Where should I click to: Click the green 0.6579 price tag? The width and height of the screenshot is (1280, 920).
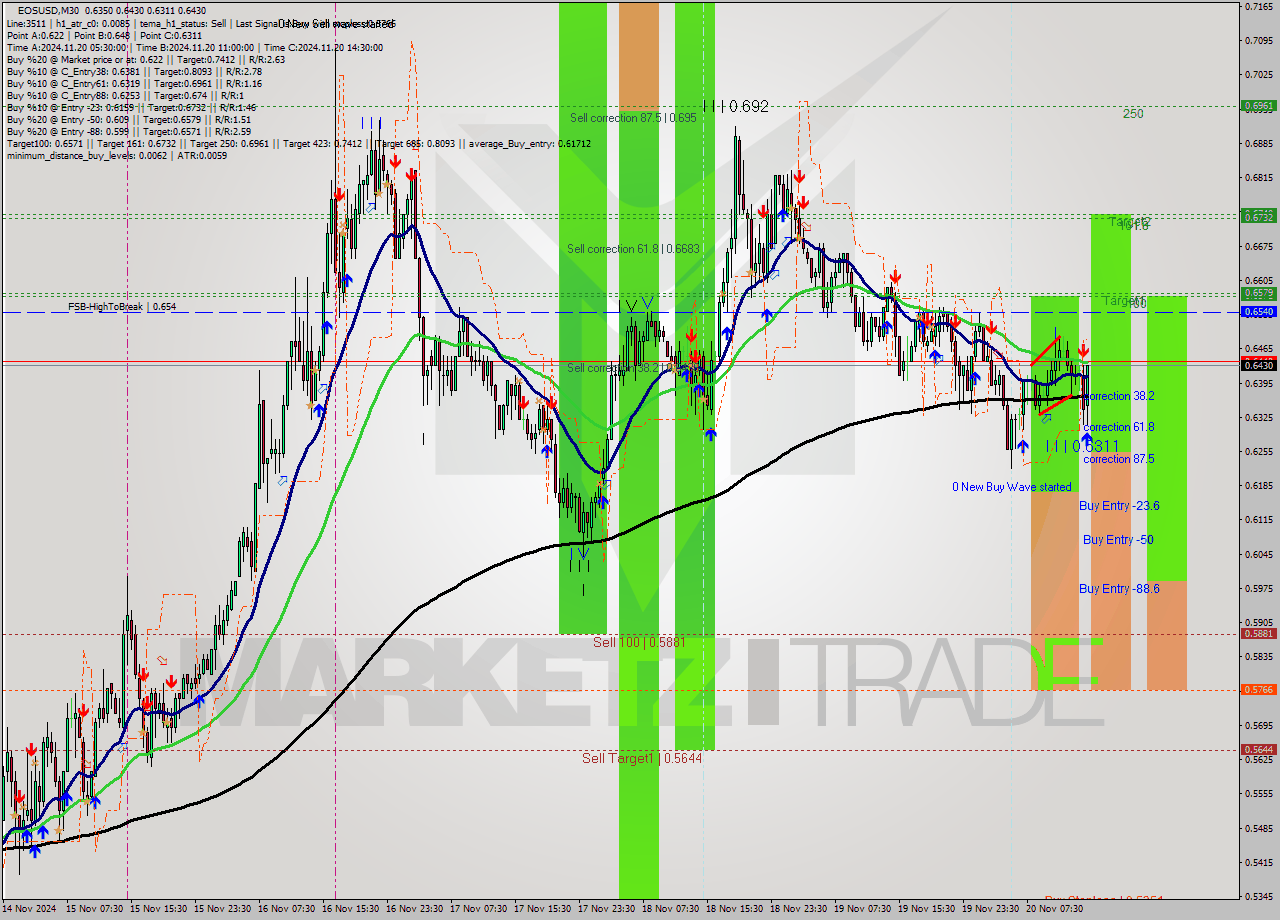coord(1258,293)
